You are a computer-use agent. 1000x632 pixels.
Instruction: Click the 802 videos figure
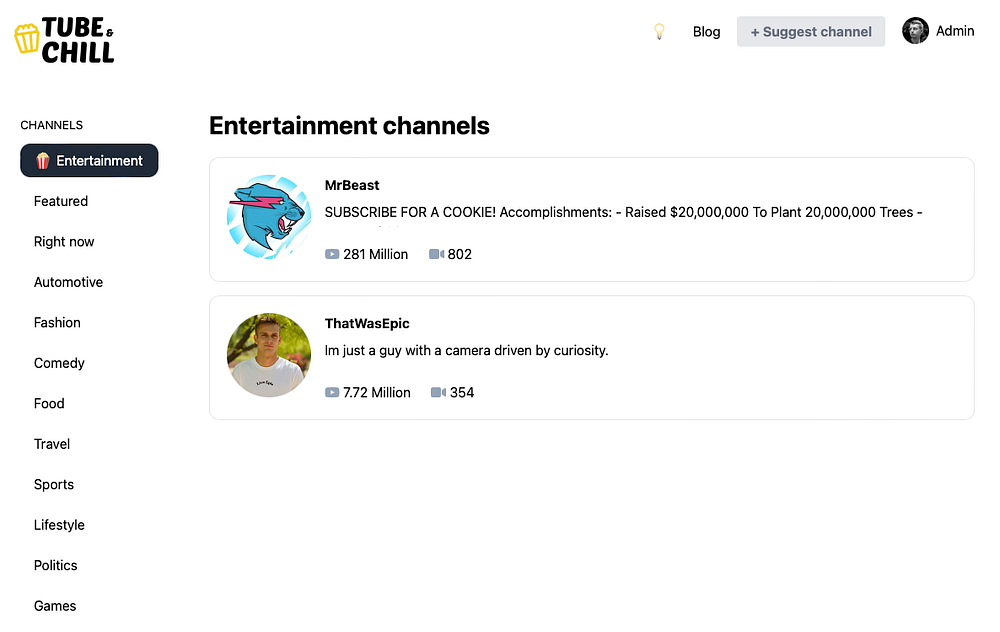click(459, 254)
